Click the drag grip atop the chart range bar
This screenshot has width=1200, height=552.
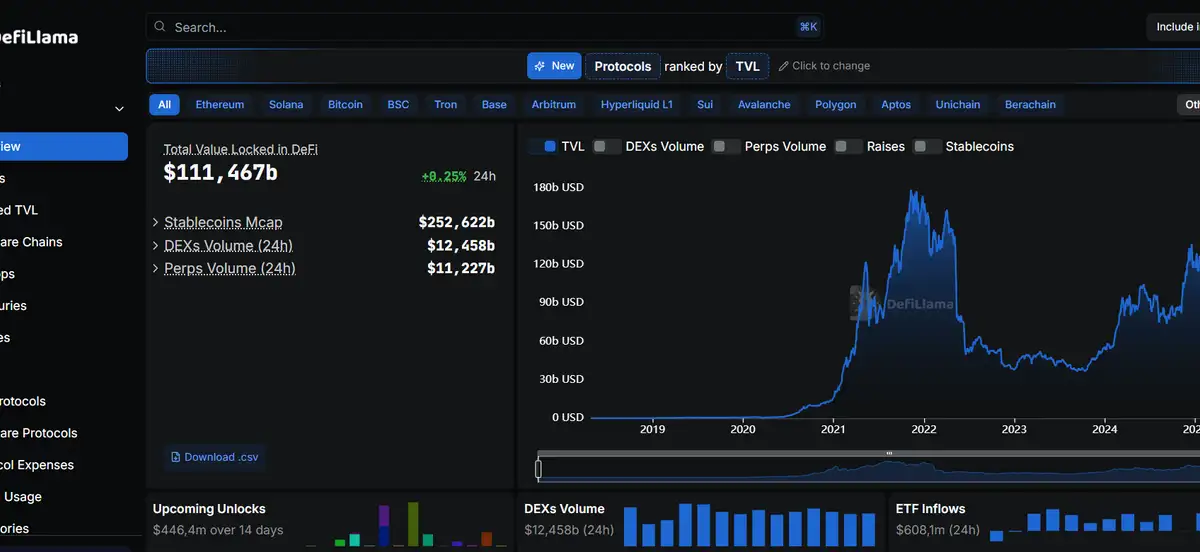coord(889,453)
